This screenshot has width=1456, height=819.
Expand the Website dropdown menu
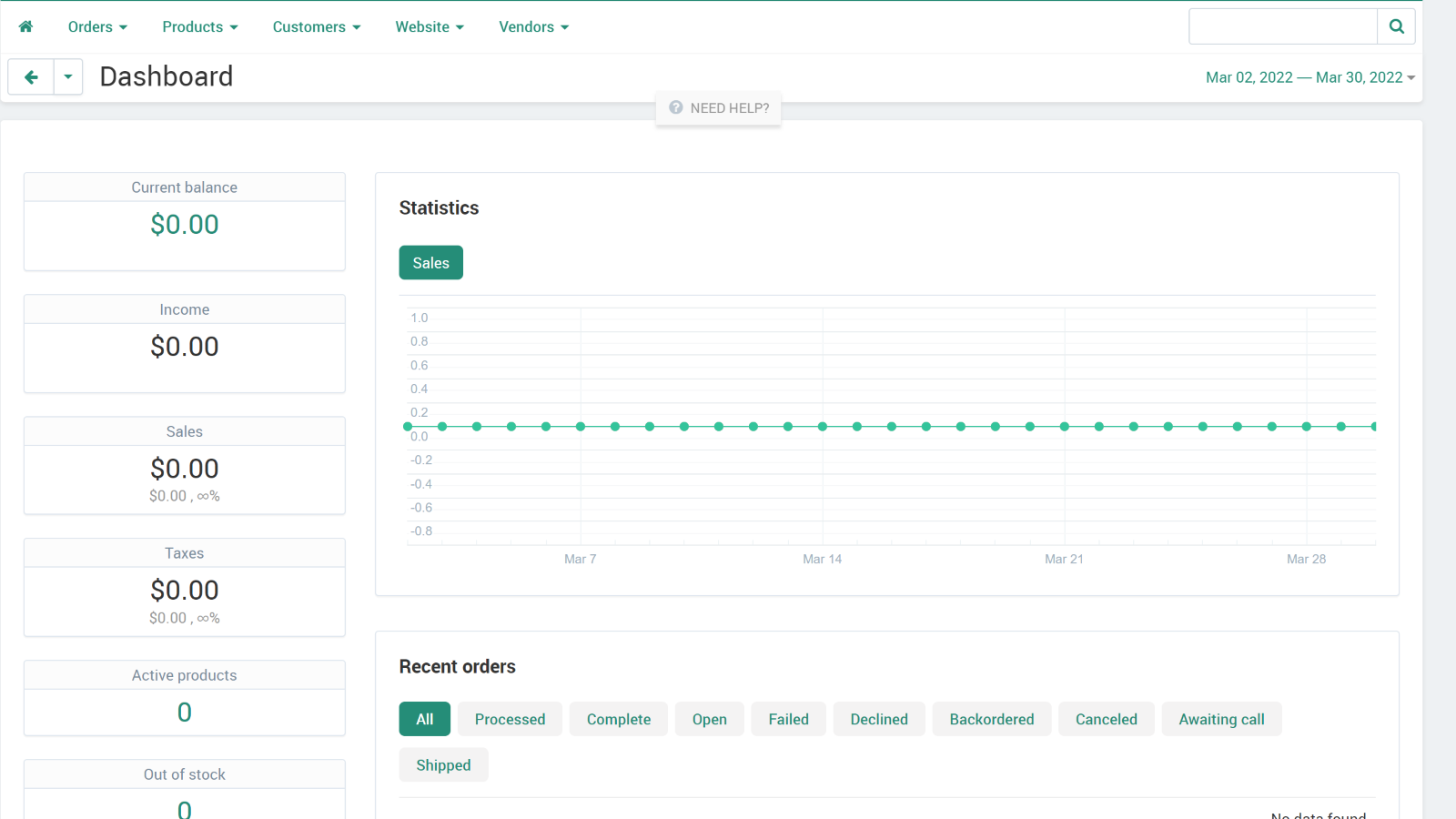(x=430, y=26)
